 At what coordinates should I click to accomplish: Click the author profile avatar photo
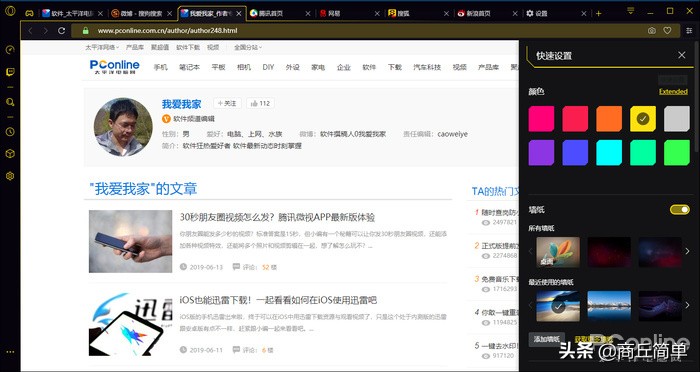(123, 127)
